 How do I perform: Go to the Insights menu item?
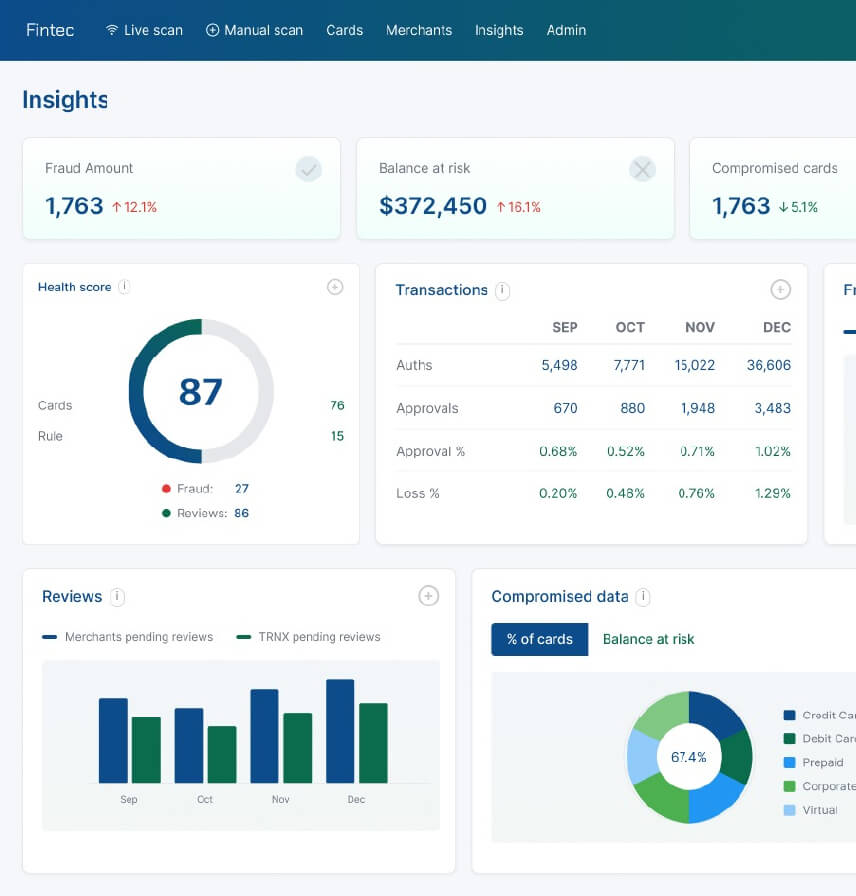pos(499,30)
